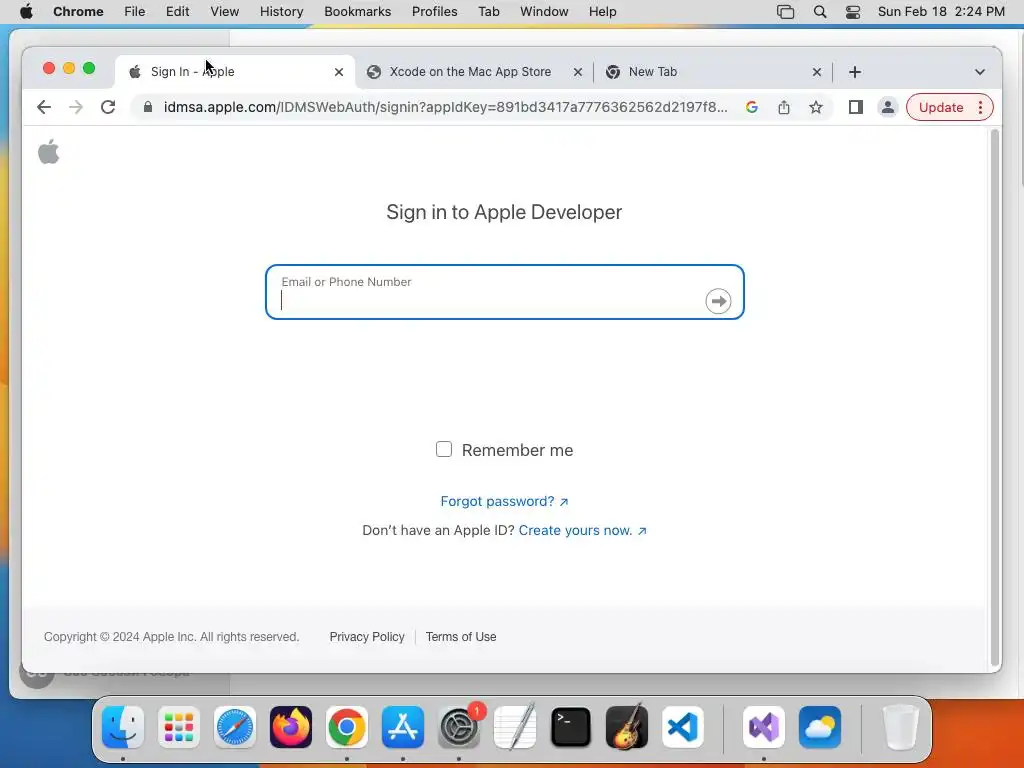Open the Edit menu

(177, 12)
